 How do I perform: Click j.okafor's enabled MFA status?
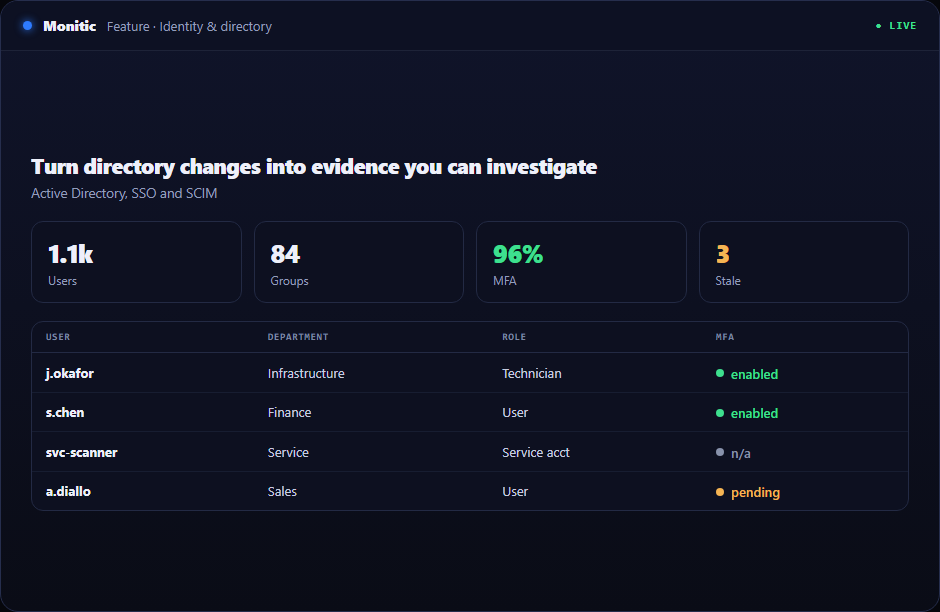point(747,374)
